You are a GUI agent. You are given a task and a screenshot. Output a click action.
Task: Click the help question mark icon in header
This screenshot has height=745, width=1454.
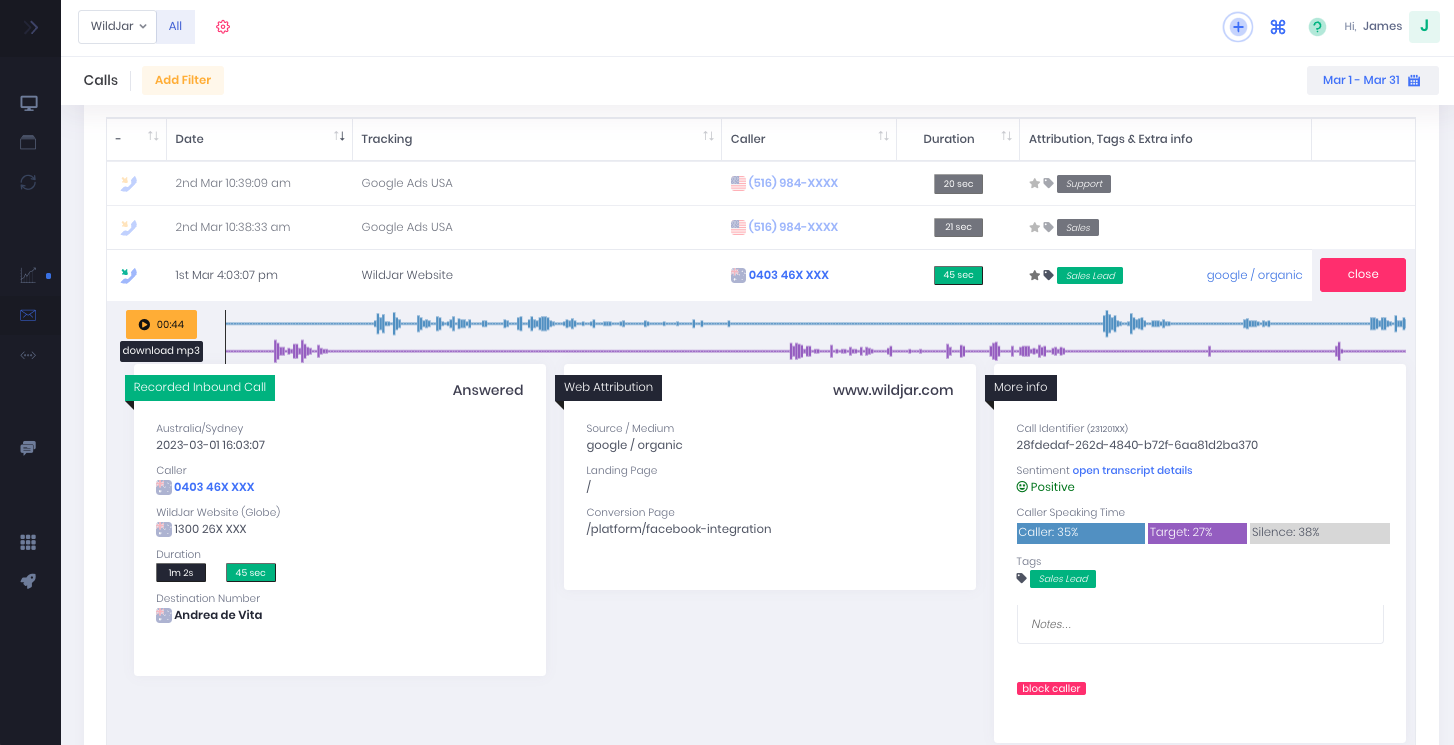coord(1317,27)
